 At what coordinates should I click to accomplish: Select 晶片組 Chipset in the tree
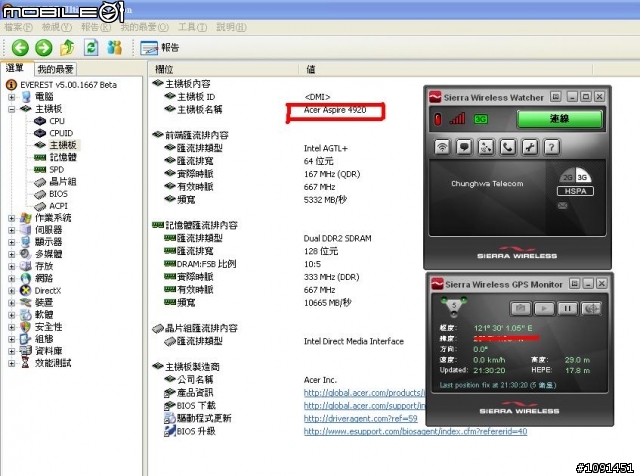(63, 182)
